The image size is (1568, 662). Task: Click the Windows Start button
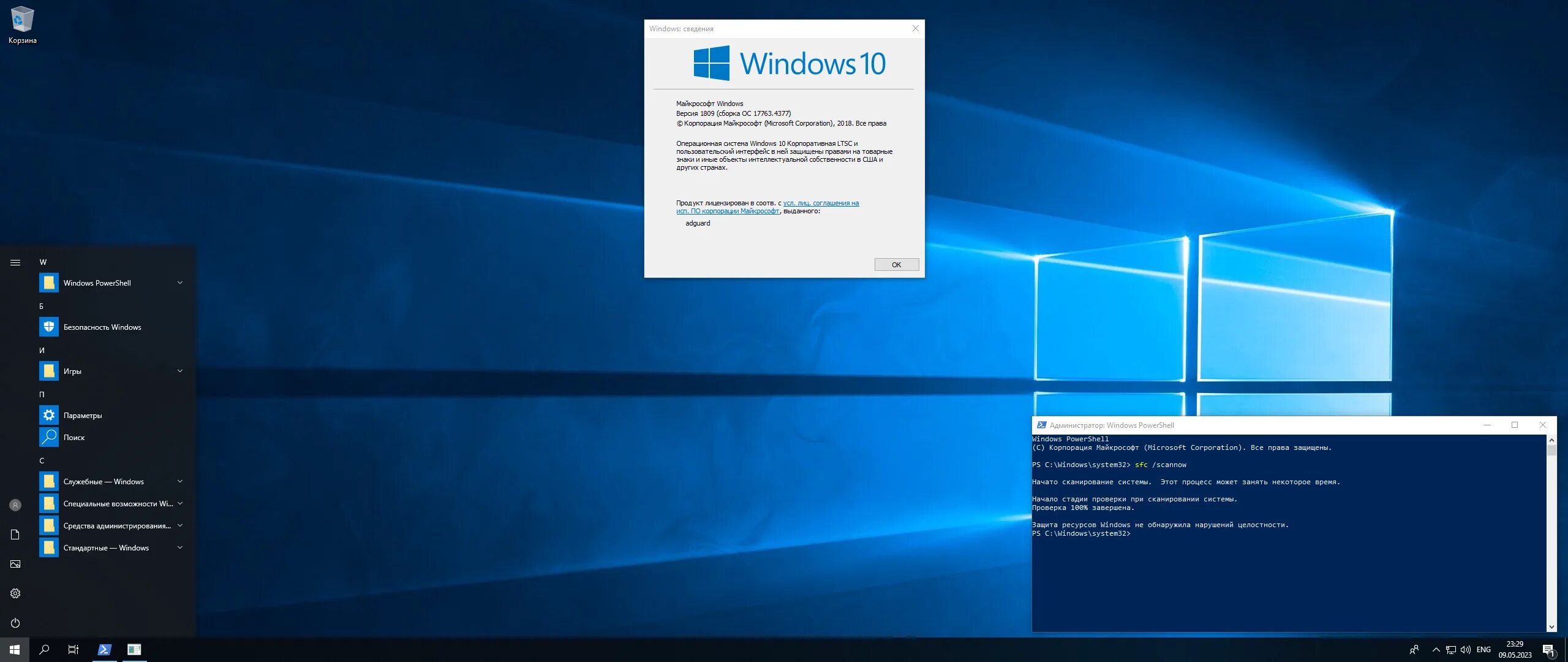tap(15, 650)
